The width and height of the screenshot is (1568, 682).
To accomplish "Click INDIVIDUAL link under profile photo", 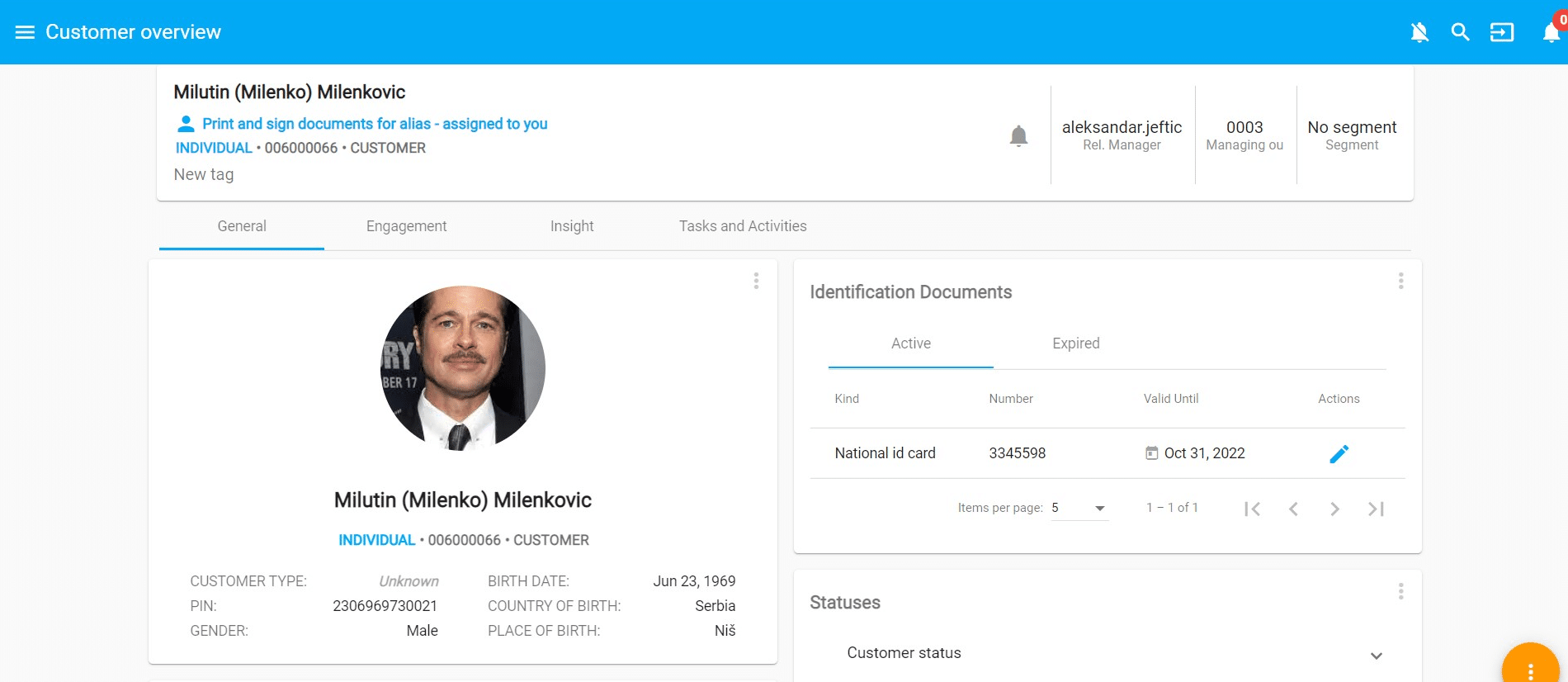I will pyautogui.click(x=377, y=540).
